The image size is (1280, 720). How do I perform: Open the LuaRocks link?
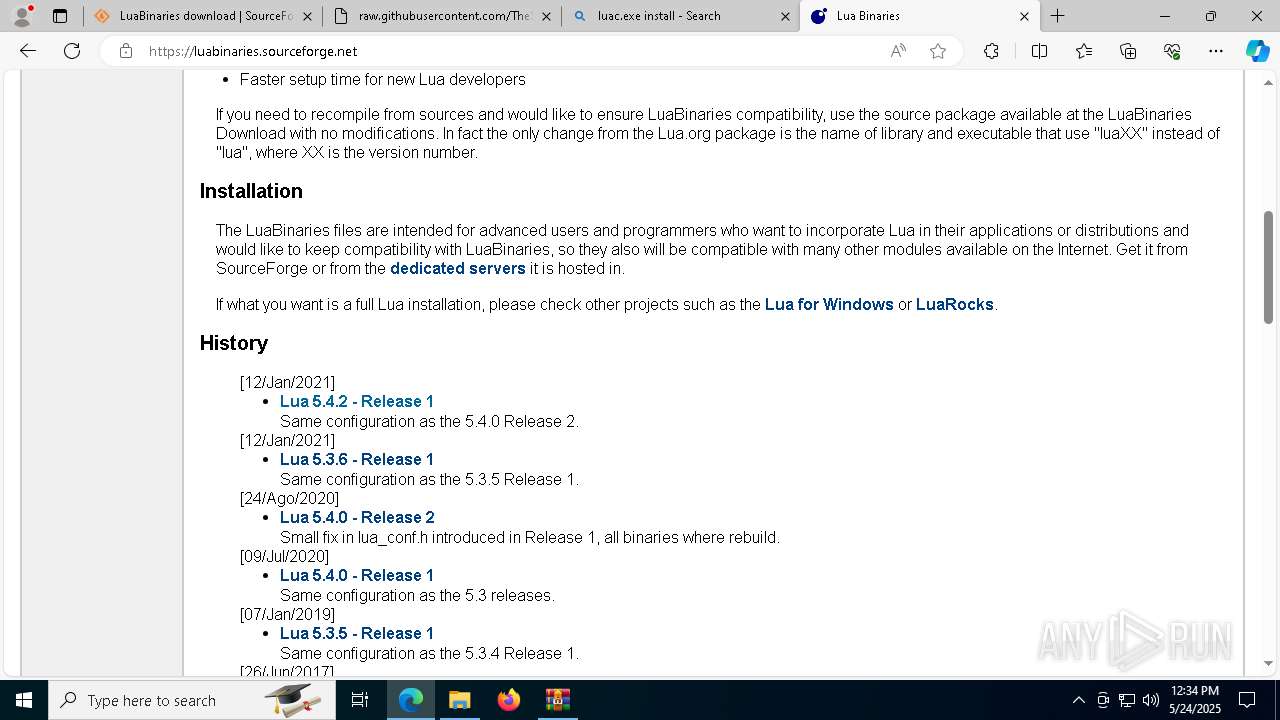[x=955, y=304]
